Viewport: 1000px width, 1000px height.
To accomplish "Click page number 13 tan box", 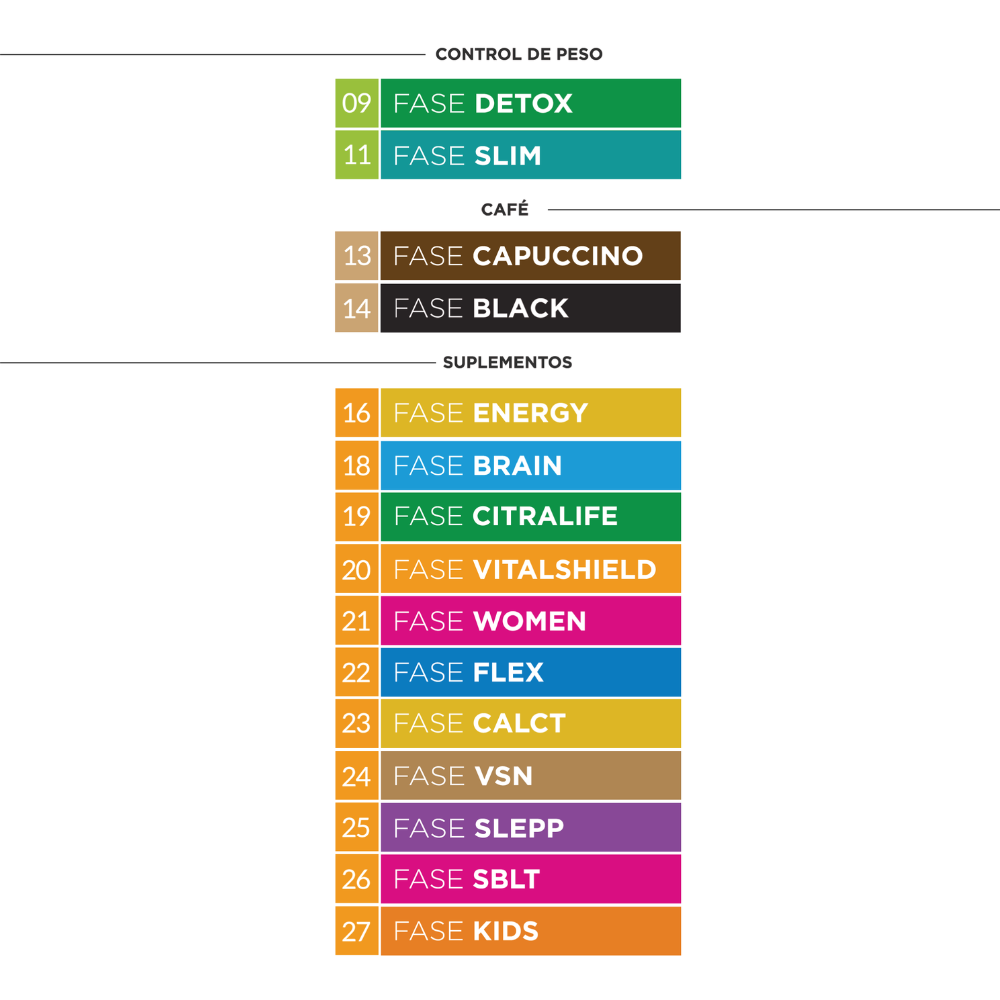I will click(357, 256).
